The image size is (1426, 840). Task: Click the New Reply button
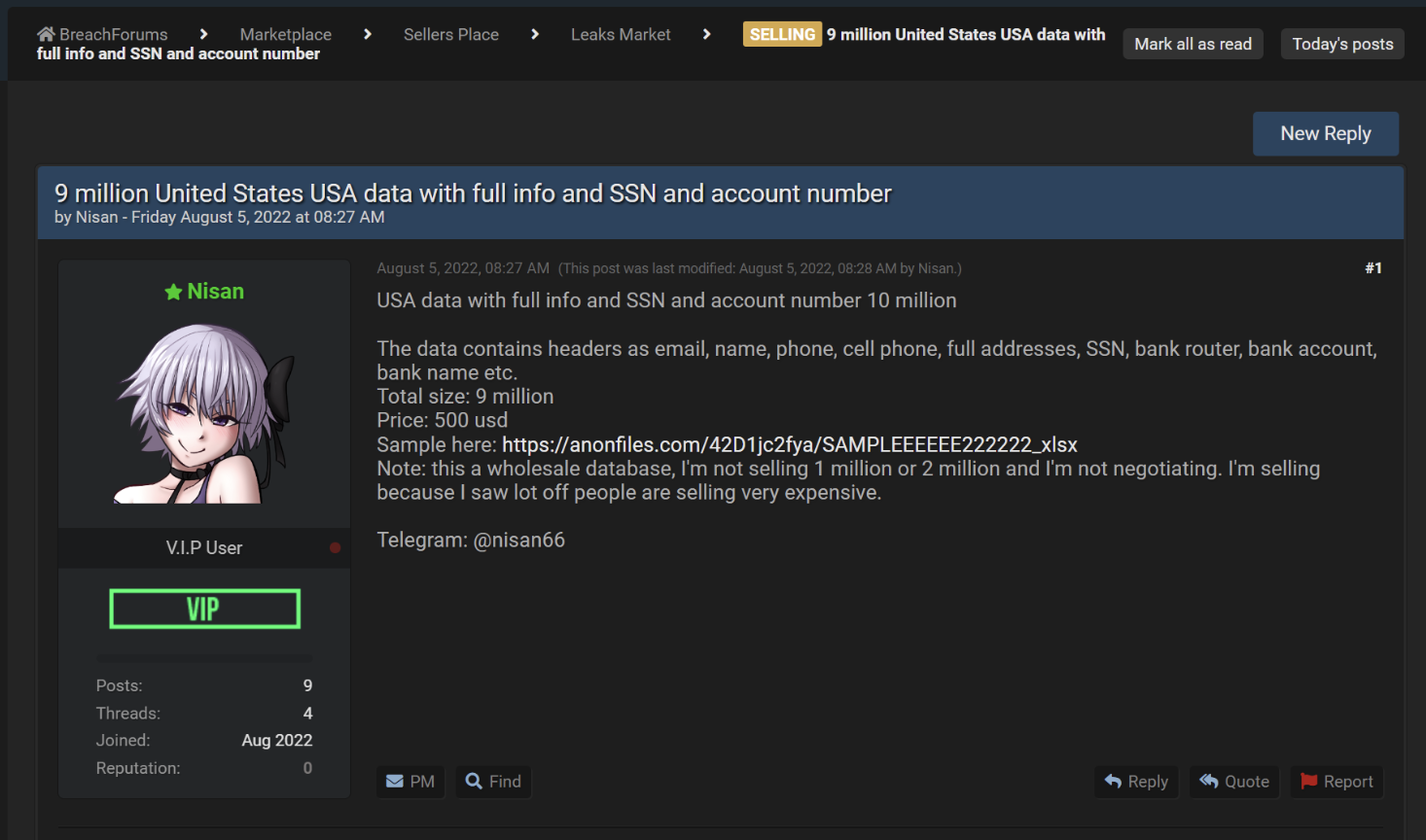[x=1325, y=133]
